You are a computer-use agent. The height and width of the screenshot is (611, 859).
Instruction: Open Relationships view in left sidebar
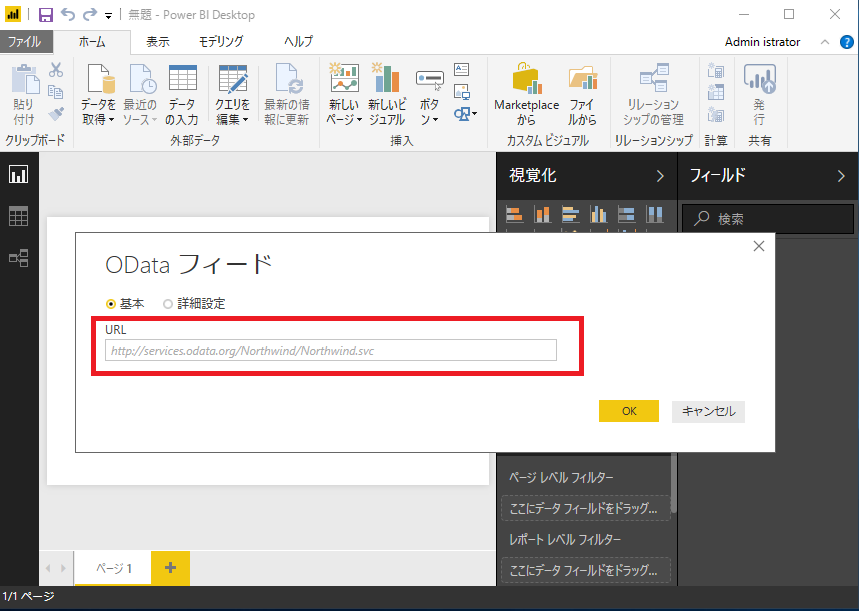19,258
